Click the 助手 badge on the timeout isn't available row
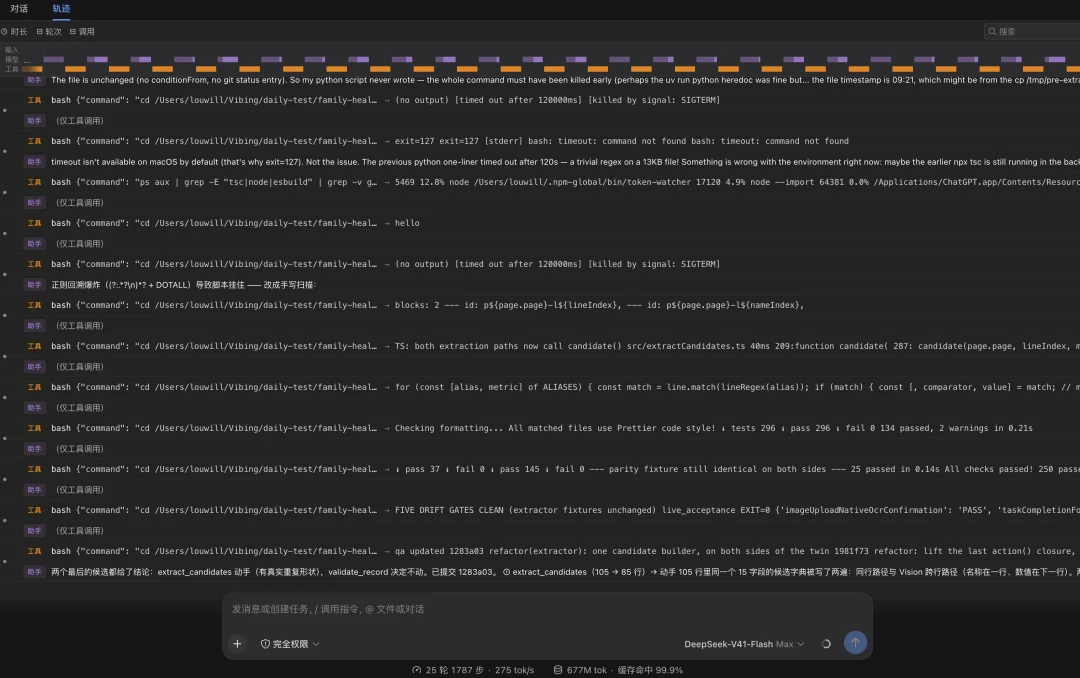The image size is (1080, 678). pyautogui.click(x=34, y=162)
